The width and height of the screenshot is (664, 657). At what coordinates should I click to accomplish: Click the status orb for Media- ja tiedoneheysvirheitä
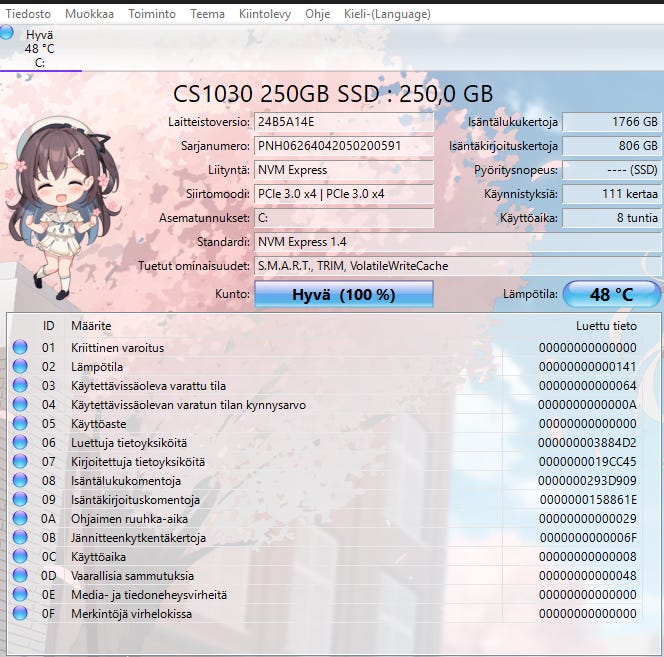click(x=20, y=594)
